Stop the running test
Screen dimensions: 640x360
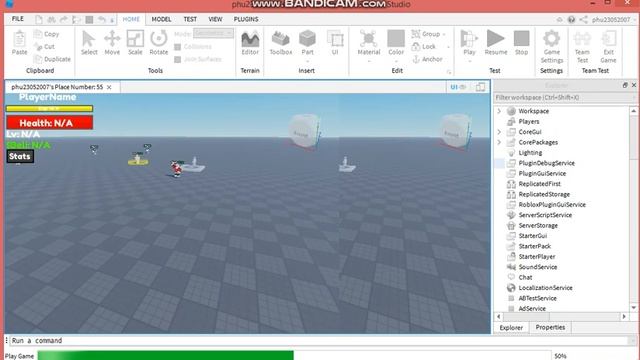tap(521, 42)
